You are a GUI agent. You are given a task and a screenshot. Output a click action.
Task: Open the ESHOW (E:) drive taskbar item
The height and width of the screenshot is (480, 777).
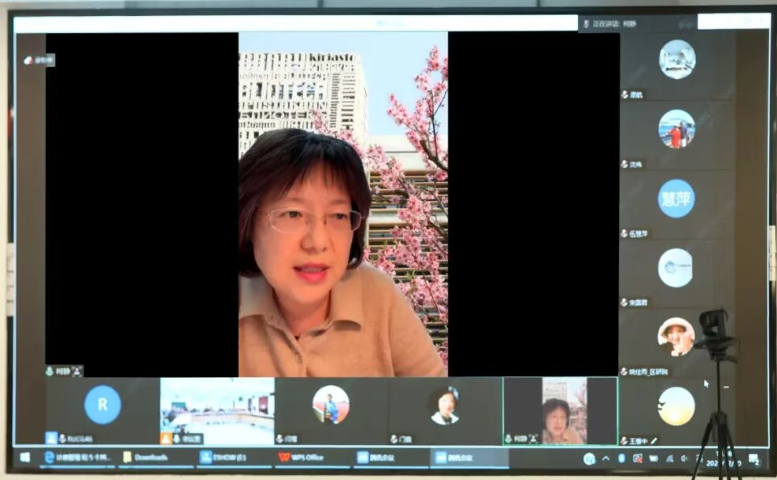click(x=223, y=457)
